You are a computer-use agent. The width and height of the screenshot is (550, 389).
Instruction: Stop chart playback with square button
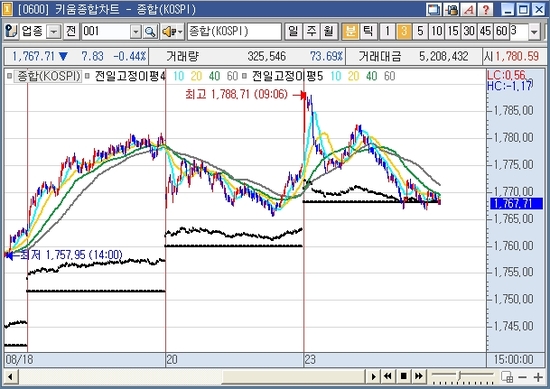click(403, 377)
